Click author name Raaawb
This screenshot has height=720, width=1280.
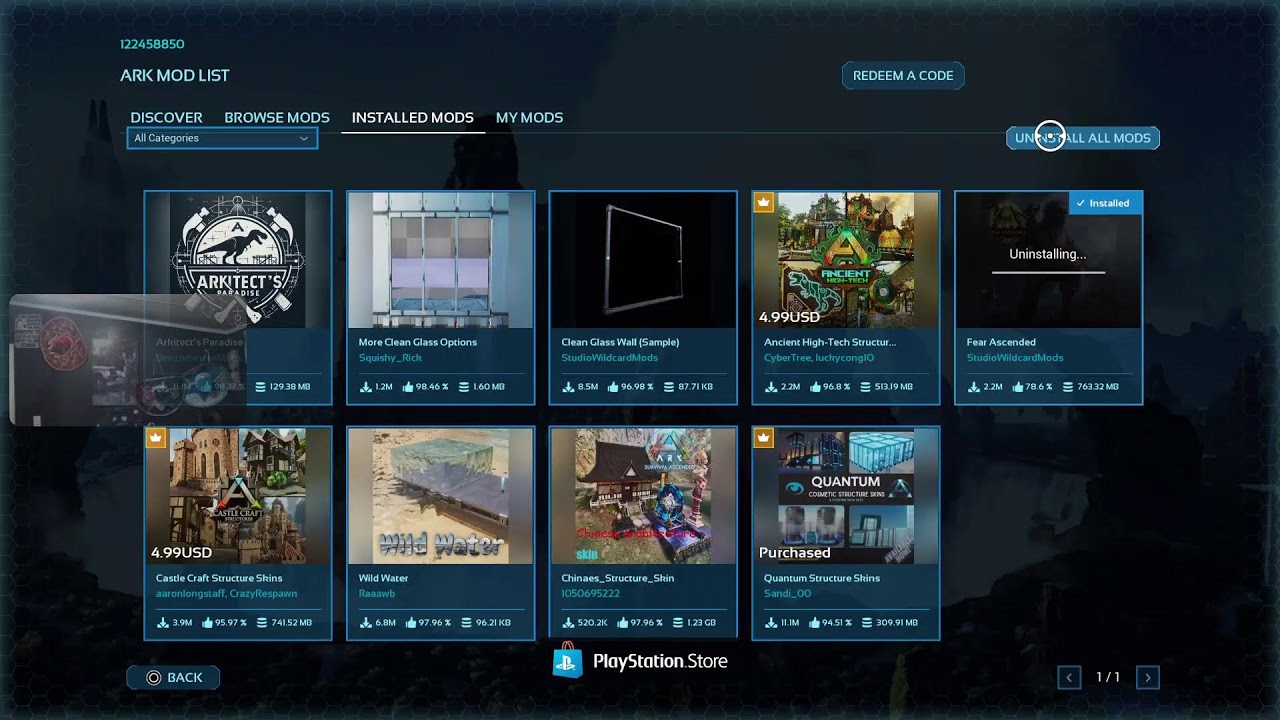[379, 594]
